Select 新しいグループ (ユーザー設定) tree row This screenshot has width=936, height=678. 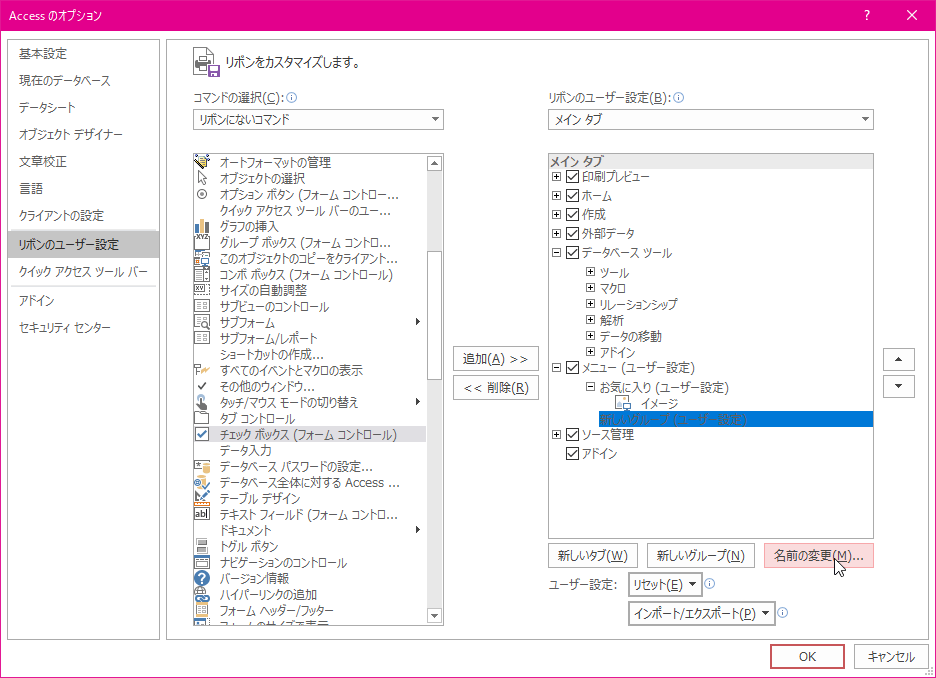point(735,419)
